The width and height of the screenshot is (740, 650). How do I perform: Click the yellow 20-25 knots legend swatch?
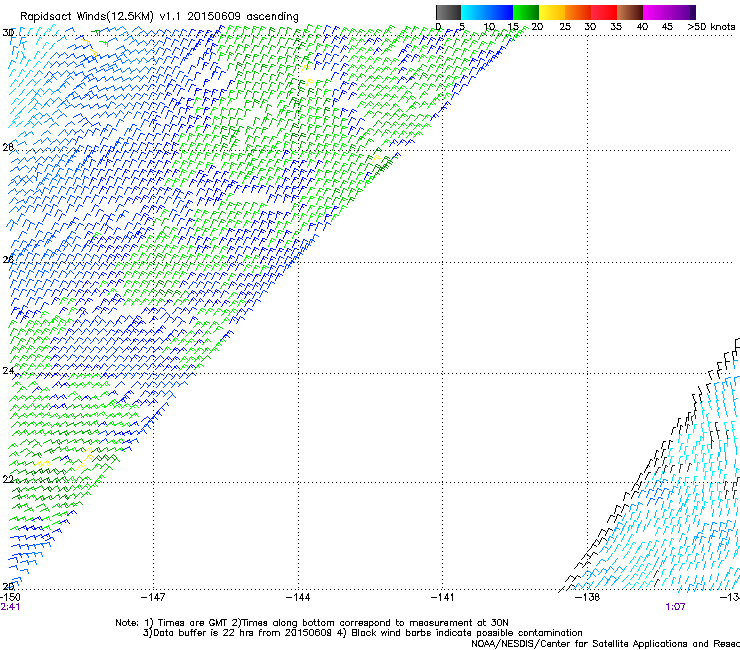552,12
